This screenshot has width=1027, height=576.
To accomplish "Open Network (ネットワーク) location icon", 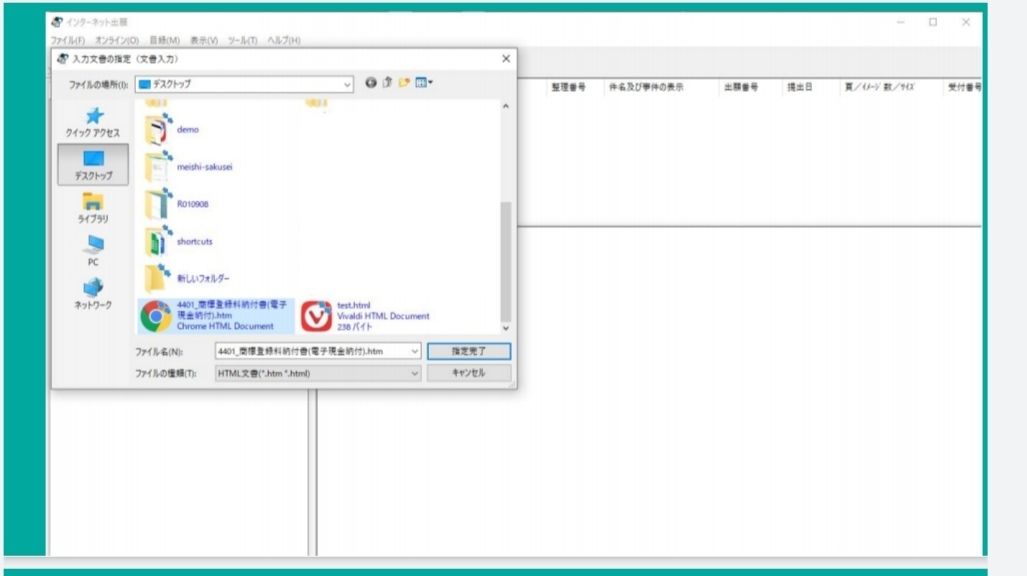I will (93, 292).
